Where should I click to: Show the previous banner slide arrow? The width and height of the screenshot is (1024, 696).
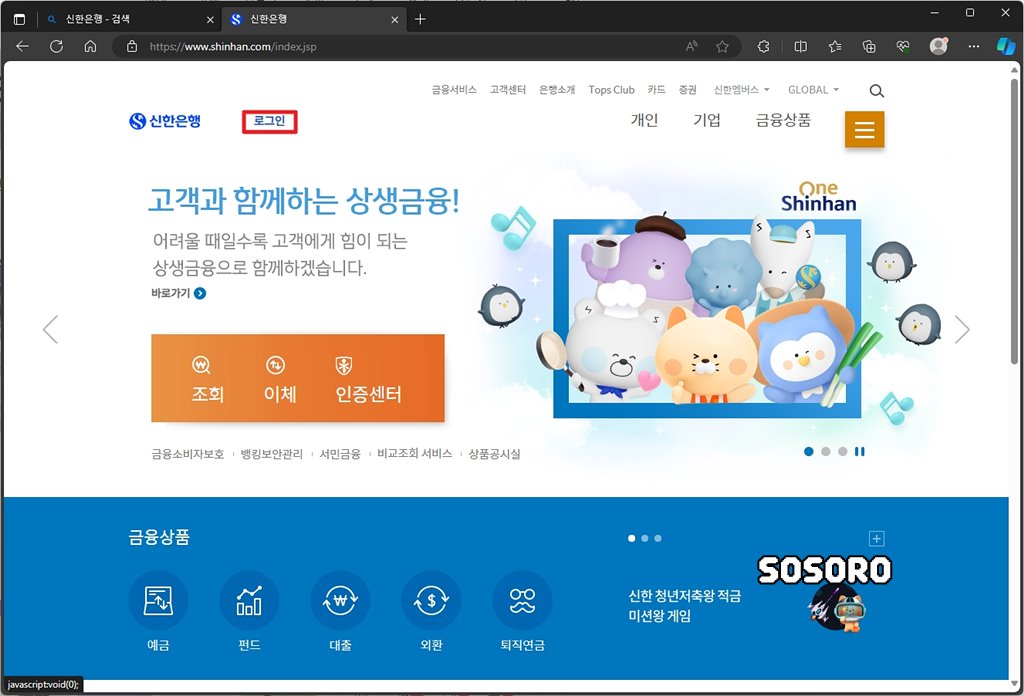(x=50, y=329)
